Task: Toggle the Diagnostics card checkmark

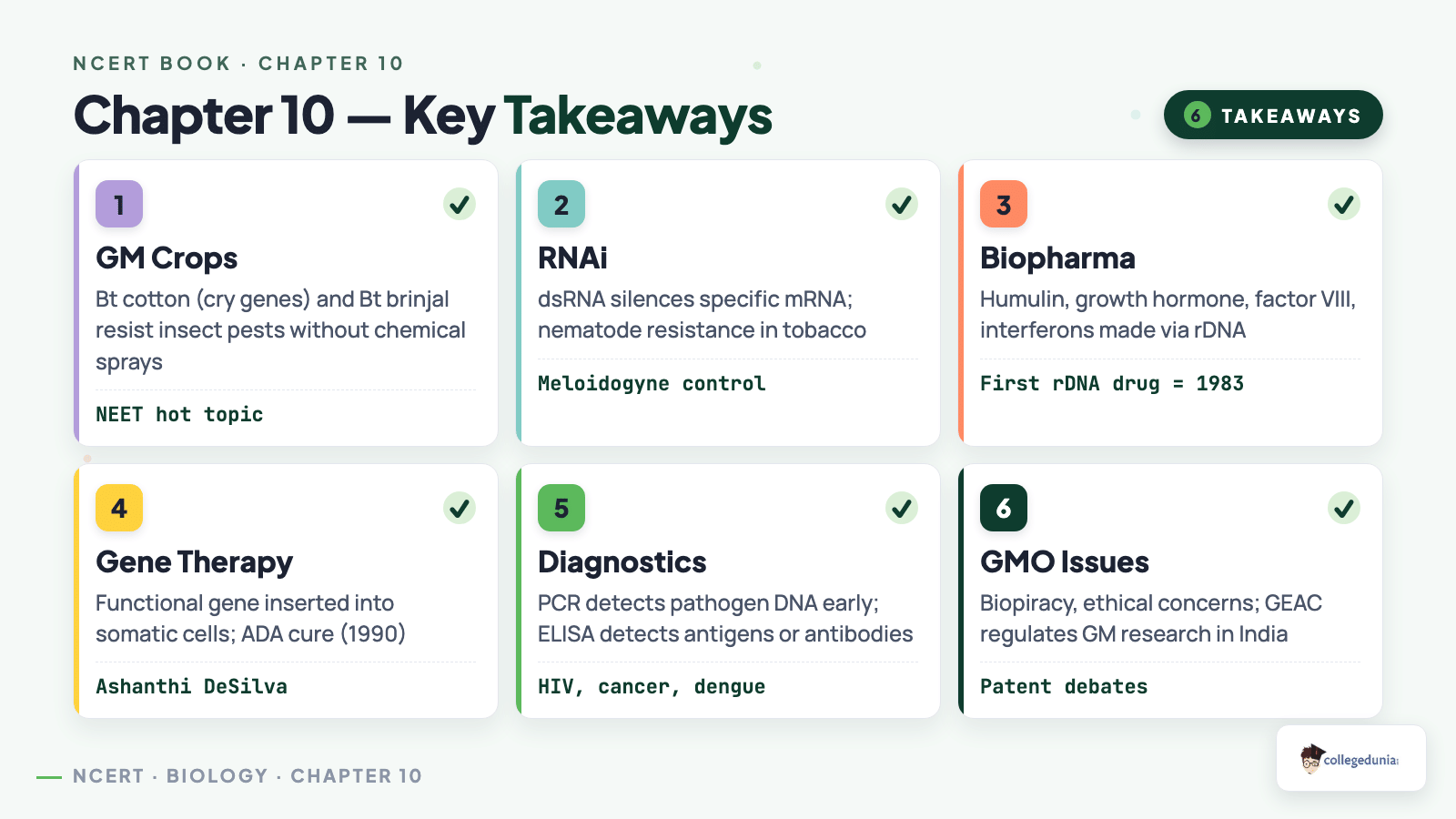Action: 902,508
